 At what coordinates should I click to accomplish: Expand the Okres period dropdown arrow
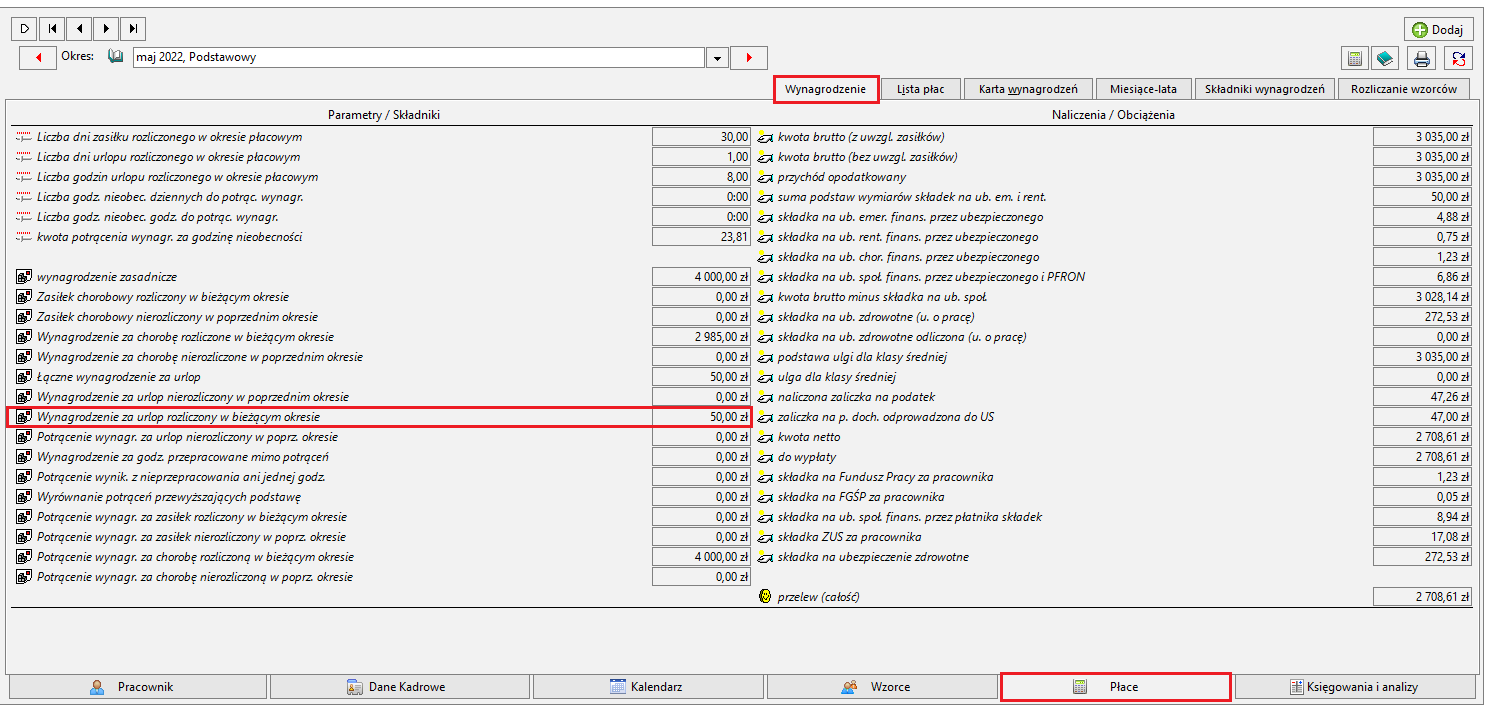716,58
